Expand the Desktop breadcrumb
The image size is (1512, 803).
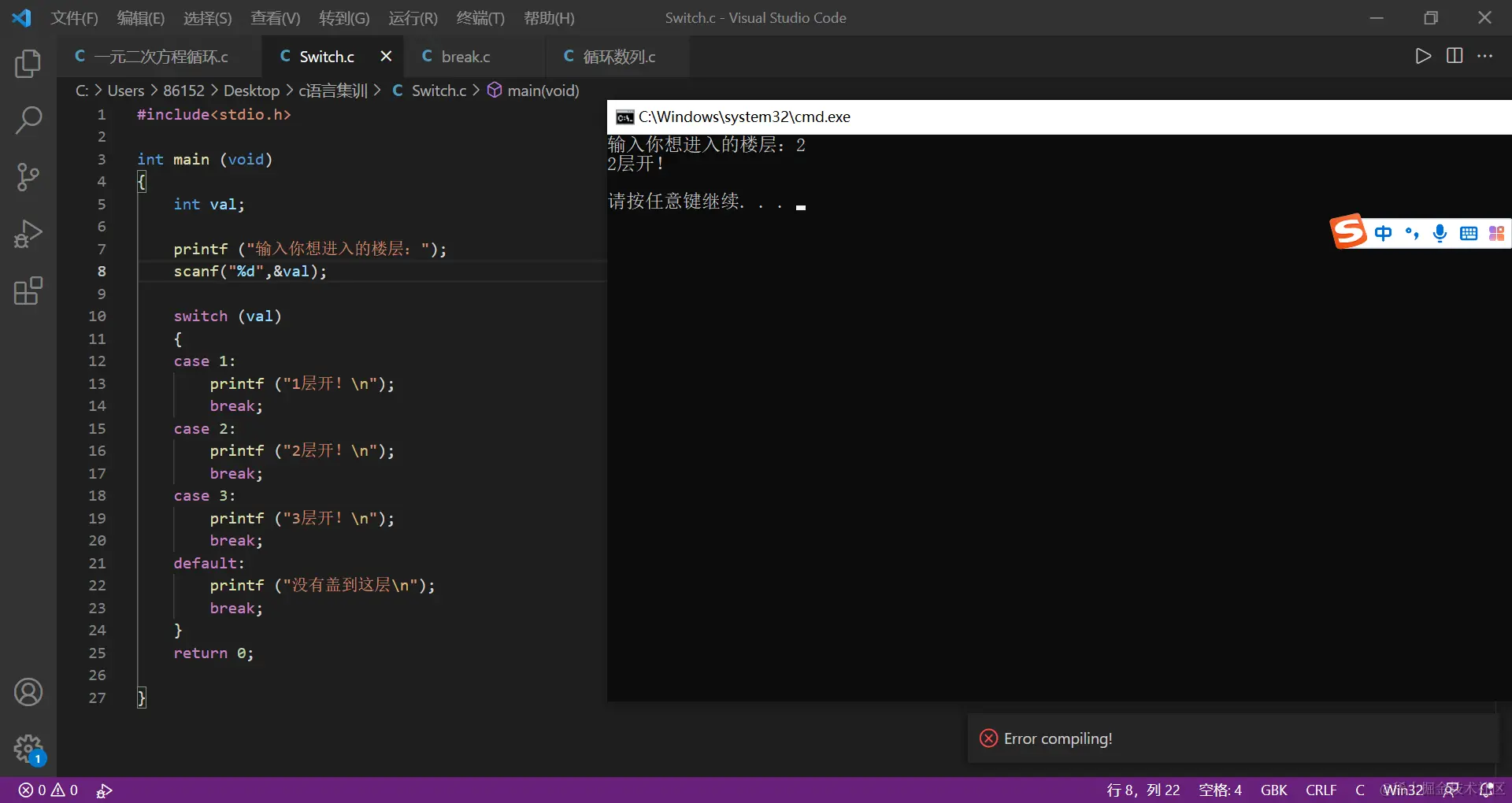[251, 91]
